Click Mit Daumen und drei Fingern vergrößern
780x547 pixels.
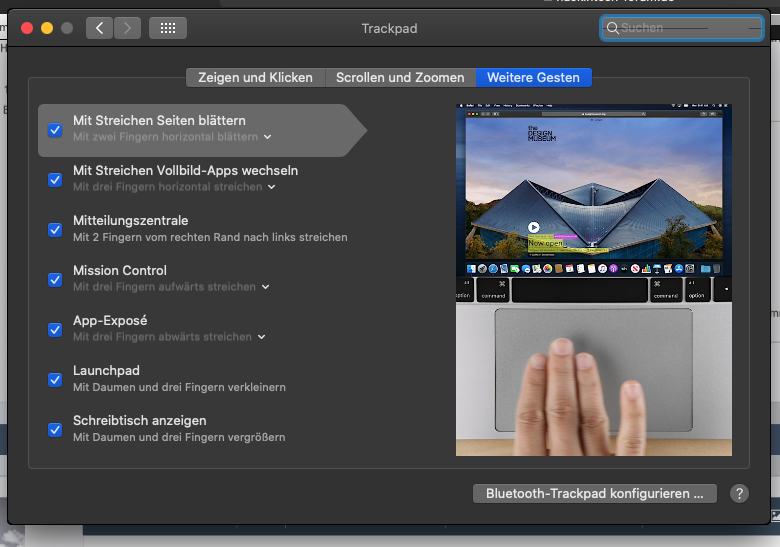(x=179, y=438)
